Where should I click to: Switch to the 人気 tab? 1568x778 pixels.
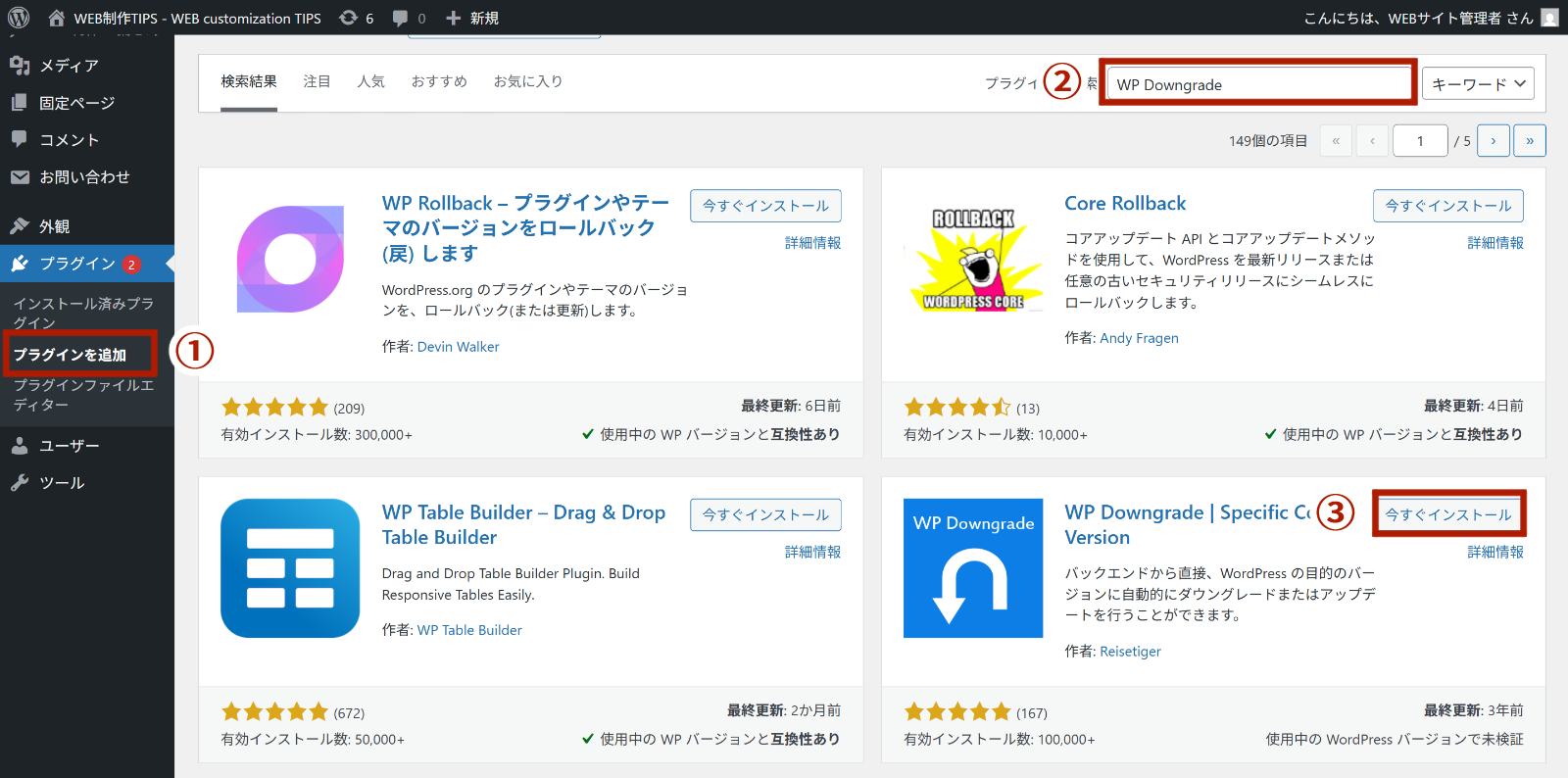point(370,81)
